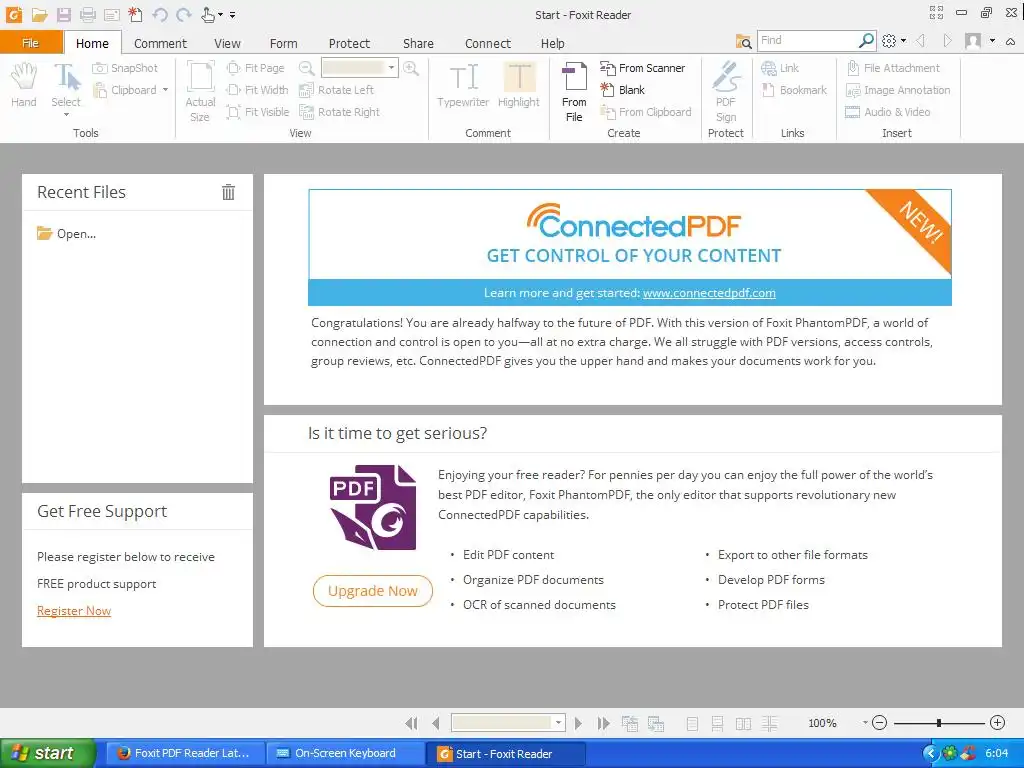The width and height of the screenshot is (1024, 768).
Task: Open the 100% zoom dropdown arrow
Action: click(865, 723)
